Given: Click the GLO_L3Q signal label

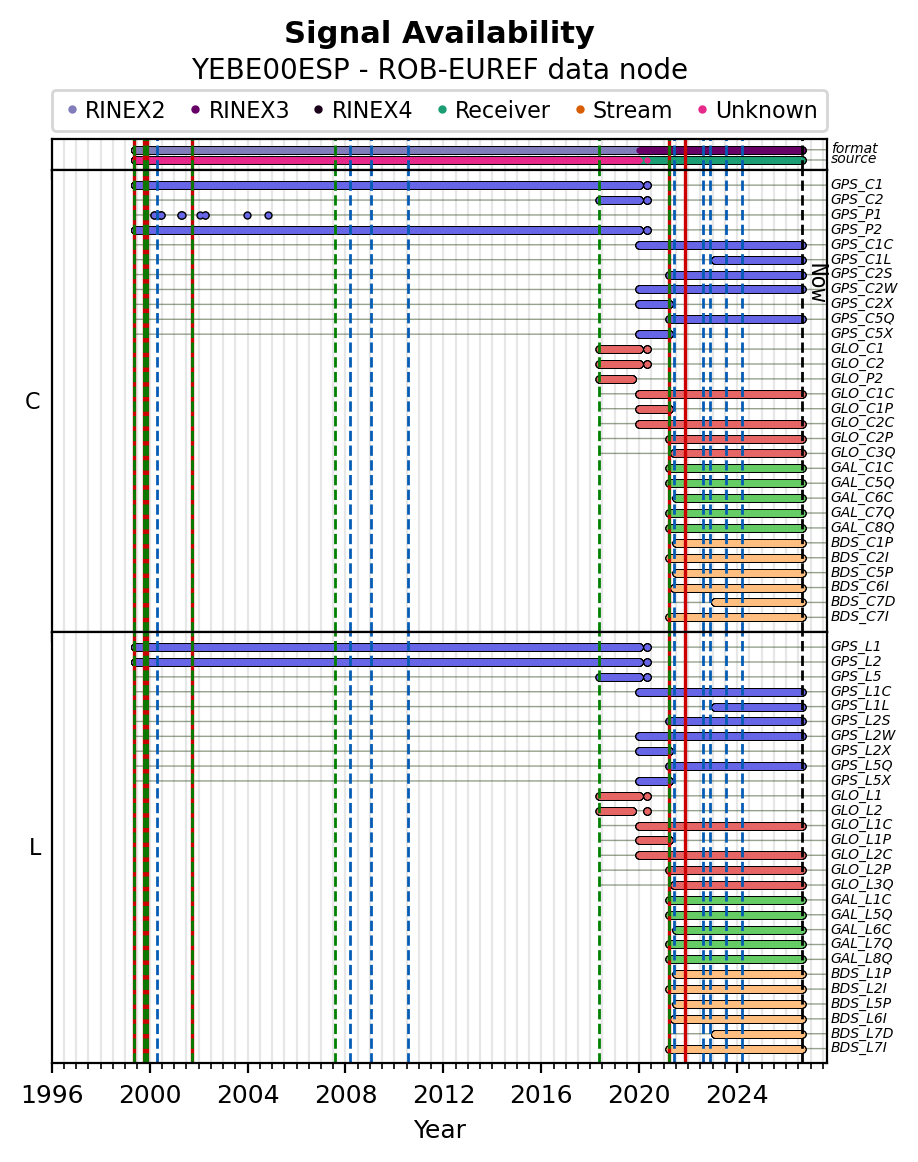Looking at the screenshot, I should [862, 884].
